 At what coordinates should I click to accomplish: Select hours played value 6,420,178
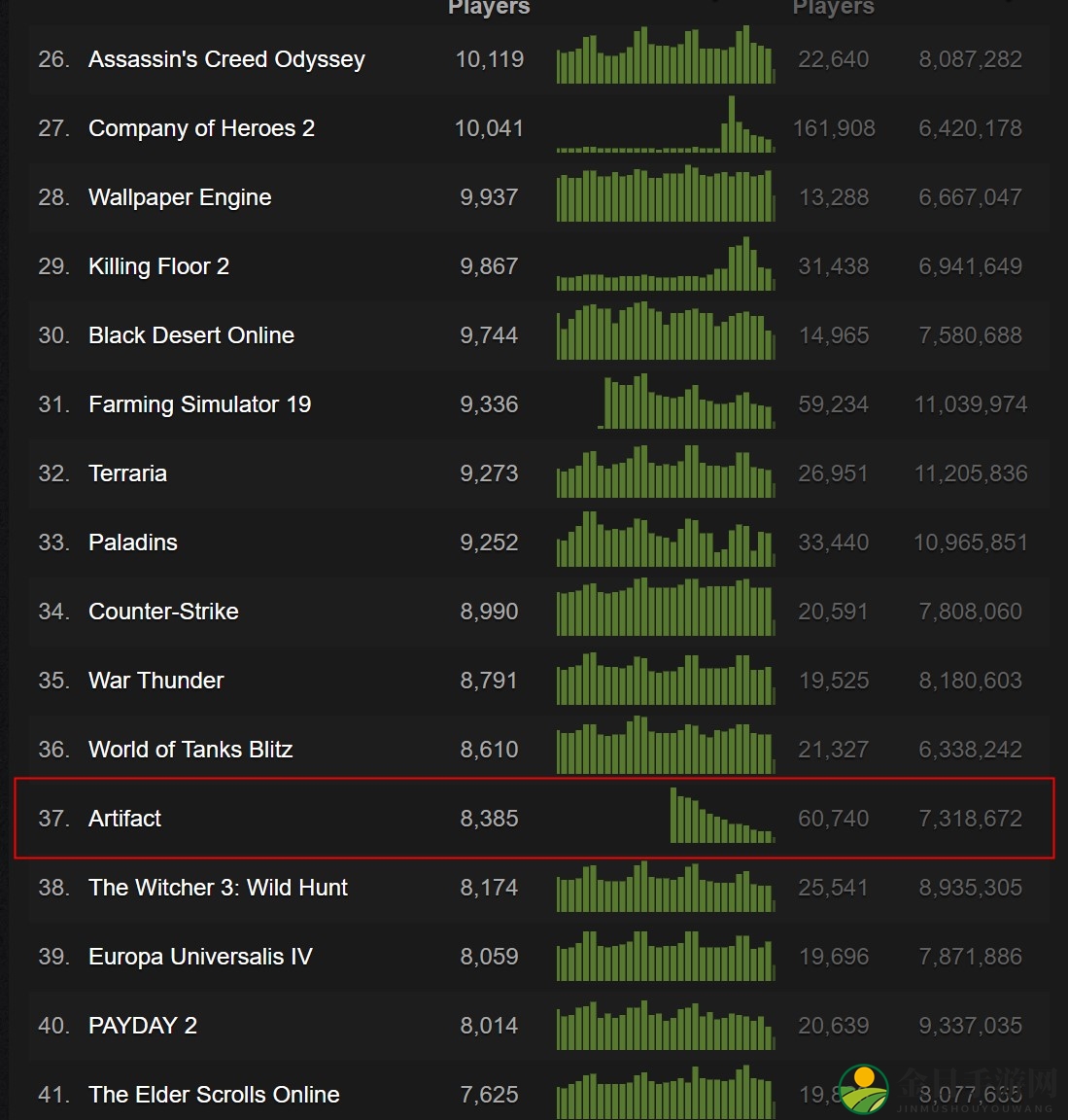[971, 128]
